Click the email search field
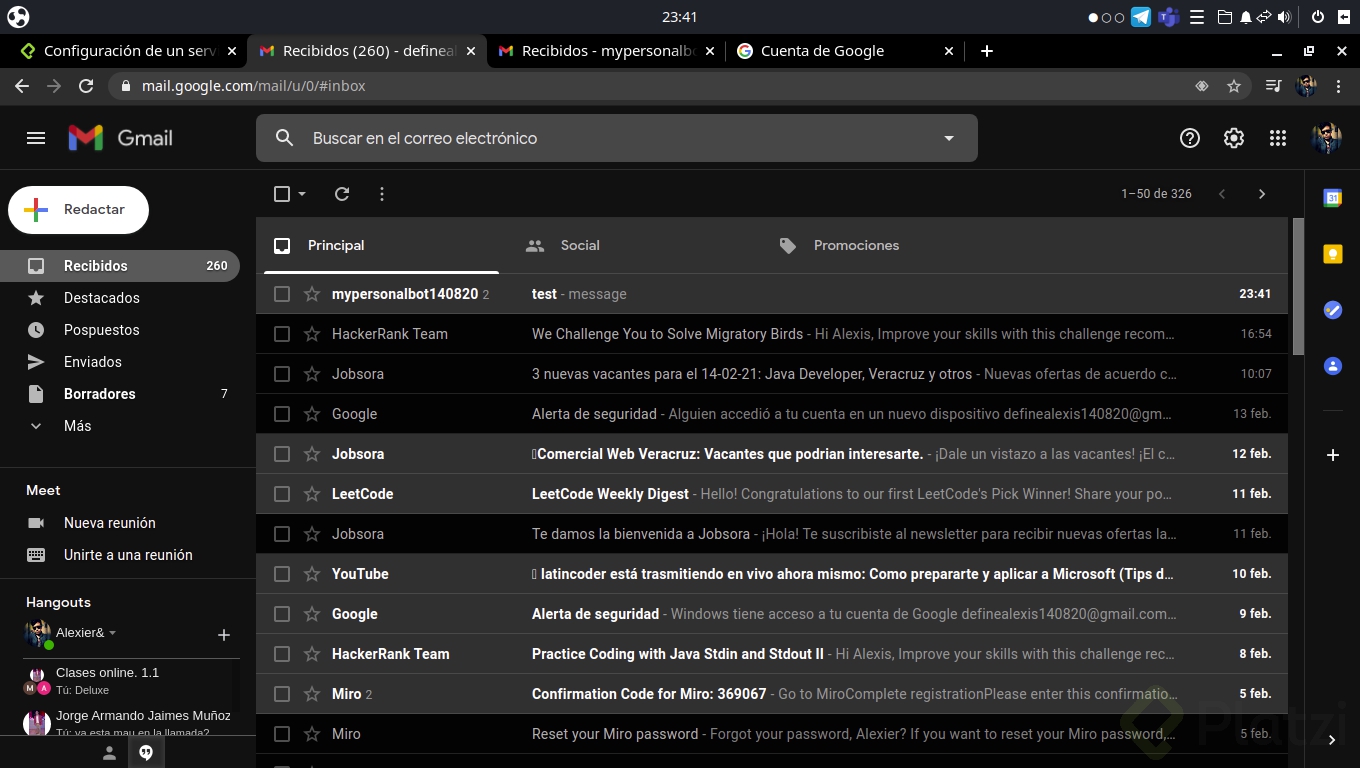1360x768 pixels. click(x=616, y=138)
